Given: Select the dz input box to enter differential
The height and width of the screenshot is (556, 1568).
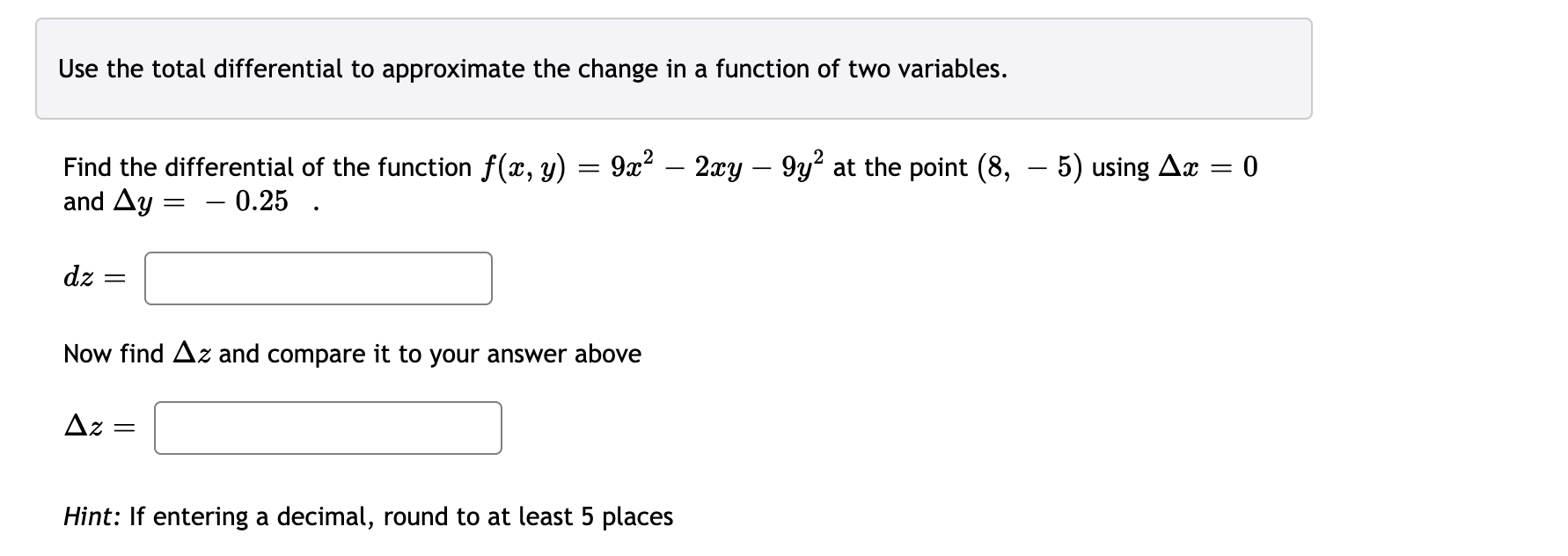Looking at the screenshot, I should [317, 279].
